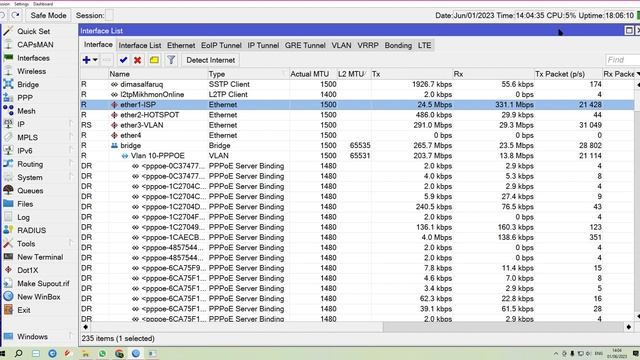
Task: Select Exit in the sidebar
Action: click(24, 310)
